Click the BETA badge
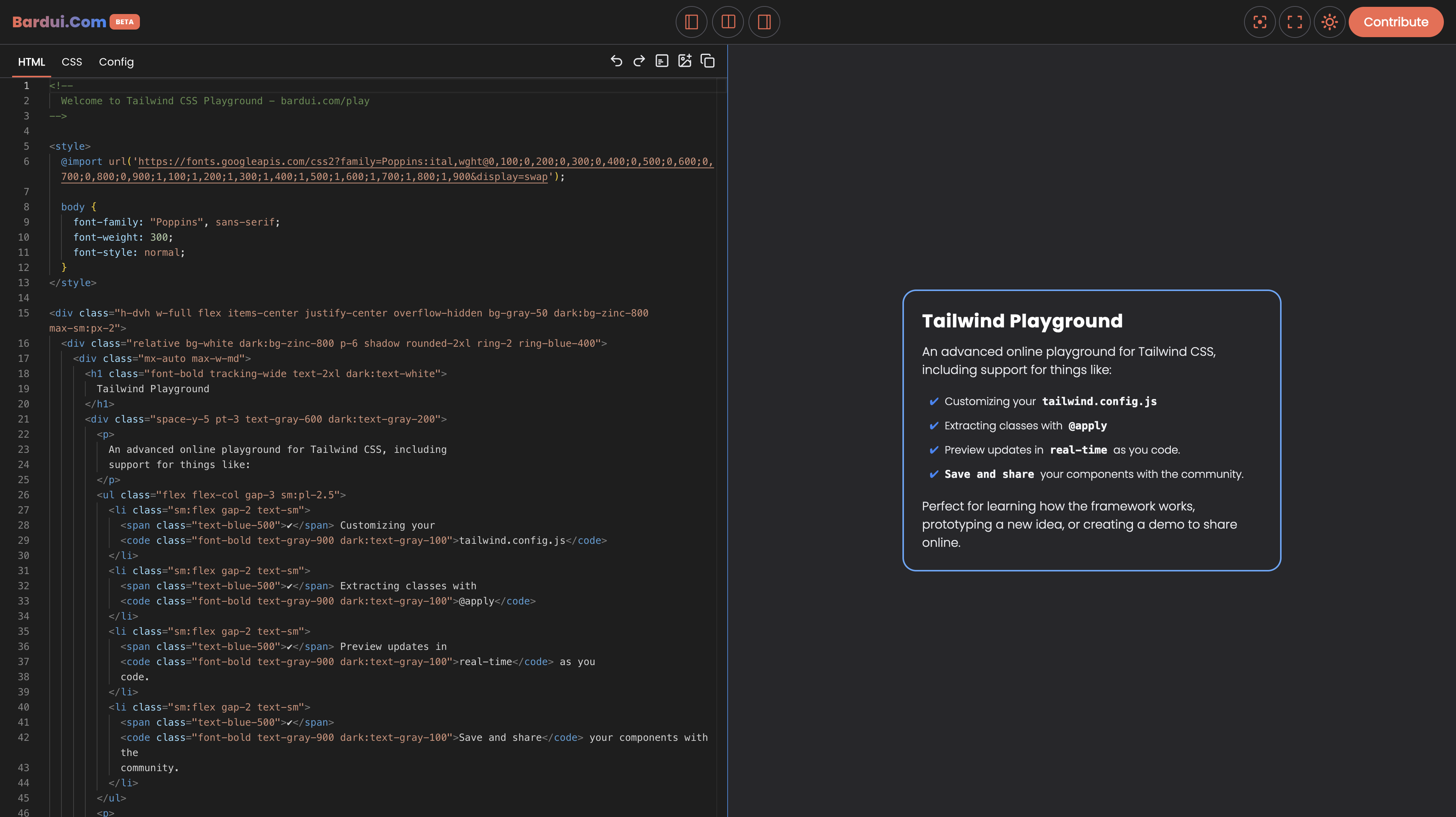 [124, 22]
